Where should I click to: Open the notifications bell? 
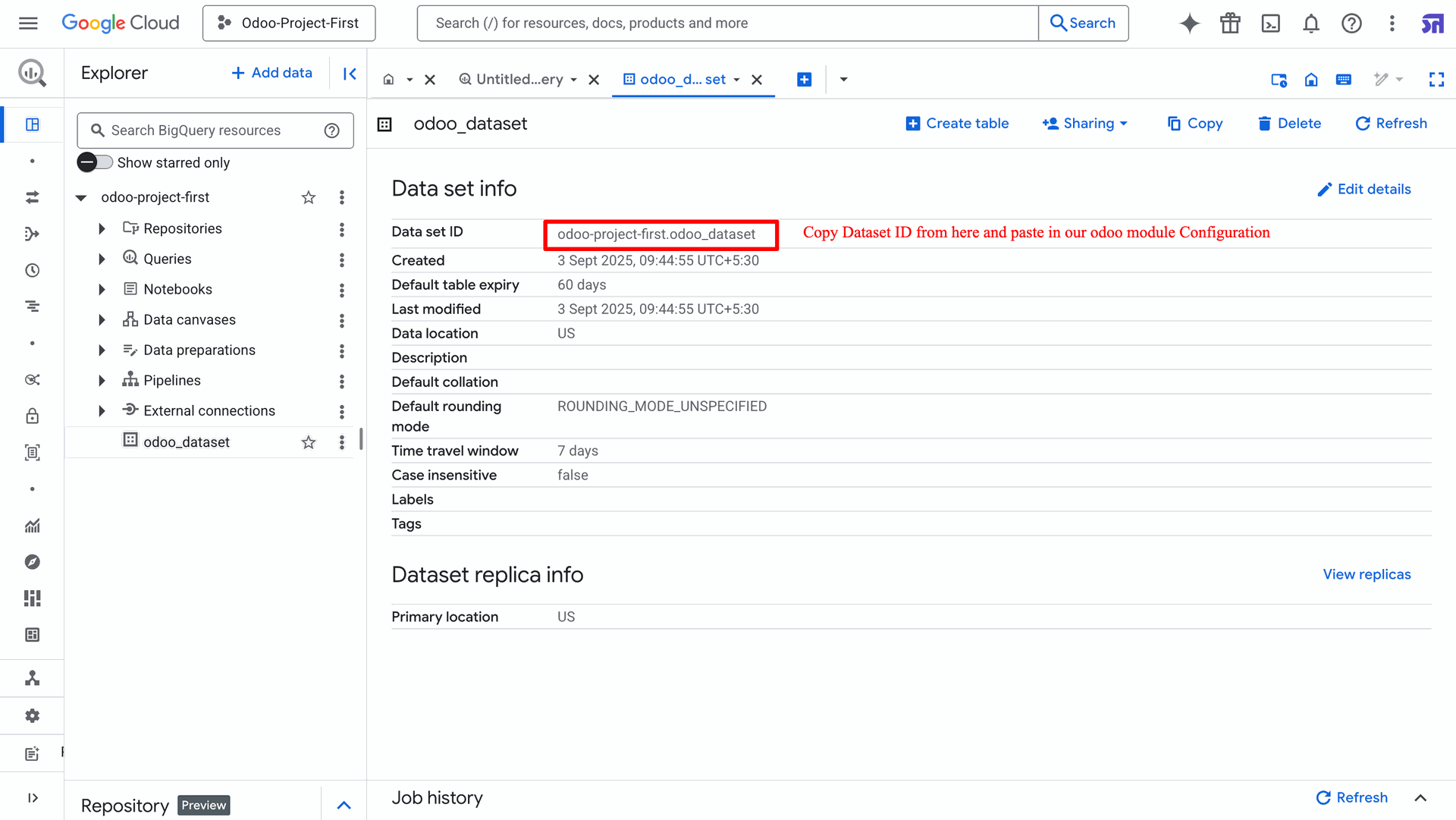coord(1310,24)
